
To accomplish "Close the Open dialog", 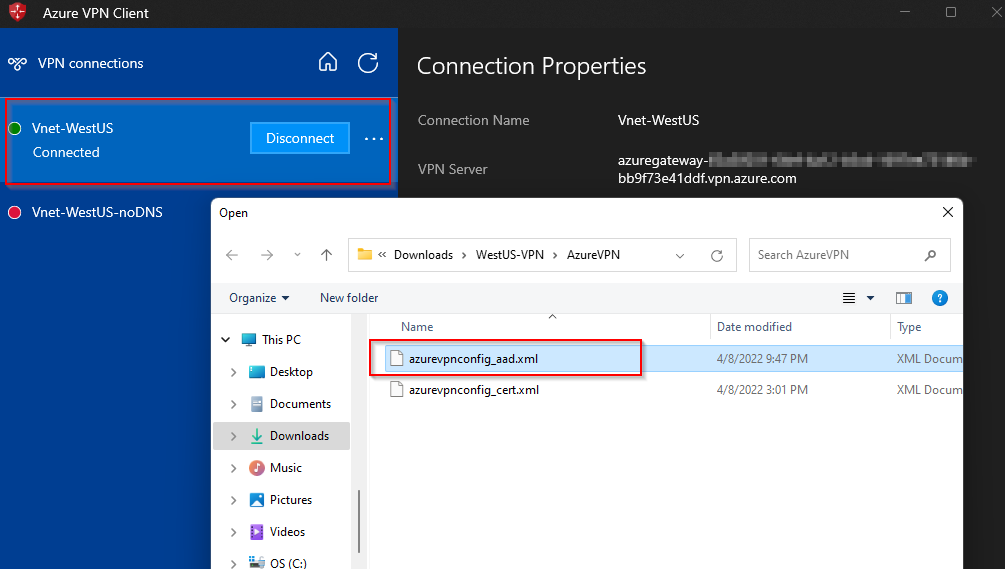I will click(948, 212).
